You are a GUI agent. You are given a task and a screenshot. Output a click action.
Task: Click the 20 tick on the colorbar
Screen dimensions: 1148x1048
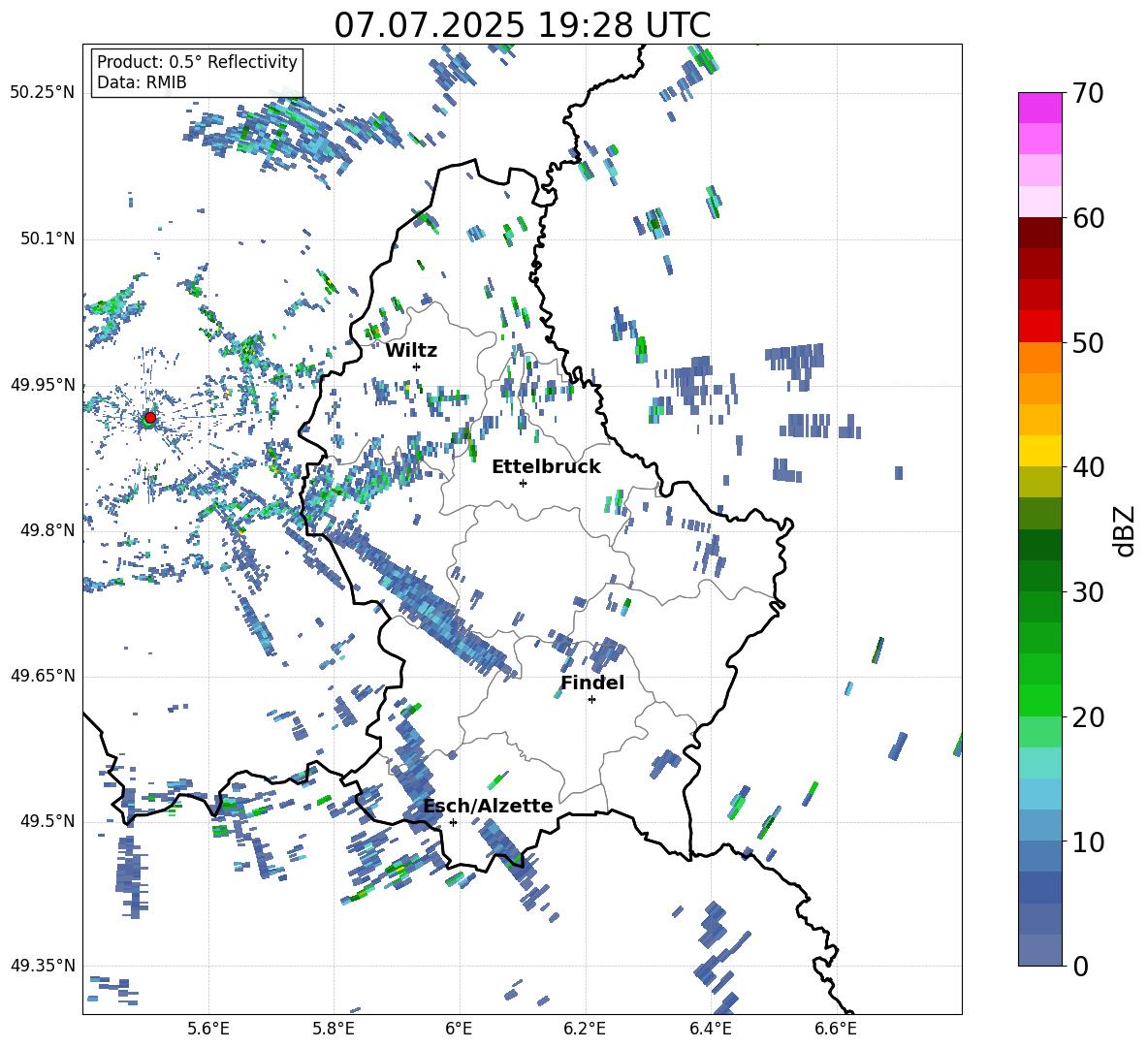pos(1087,716)
